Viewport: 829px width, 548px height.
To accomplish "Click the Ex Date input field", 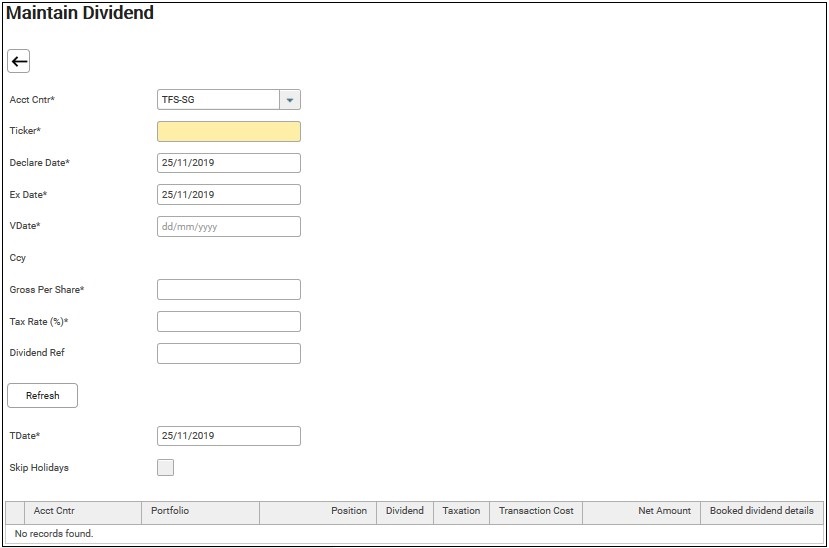I will coord(229,195).
